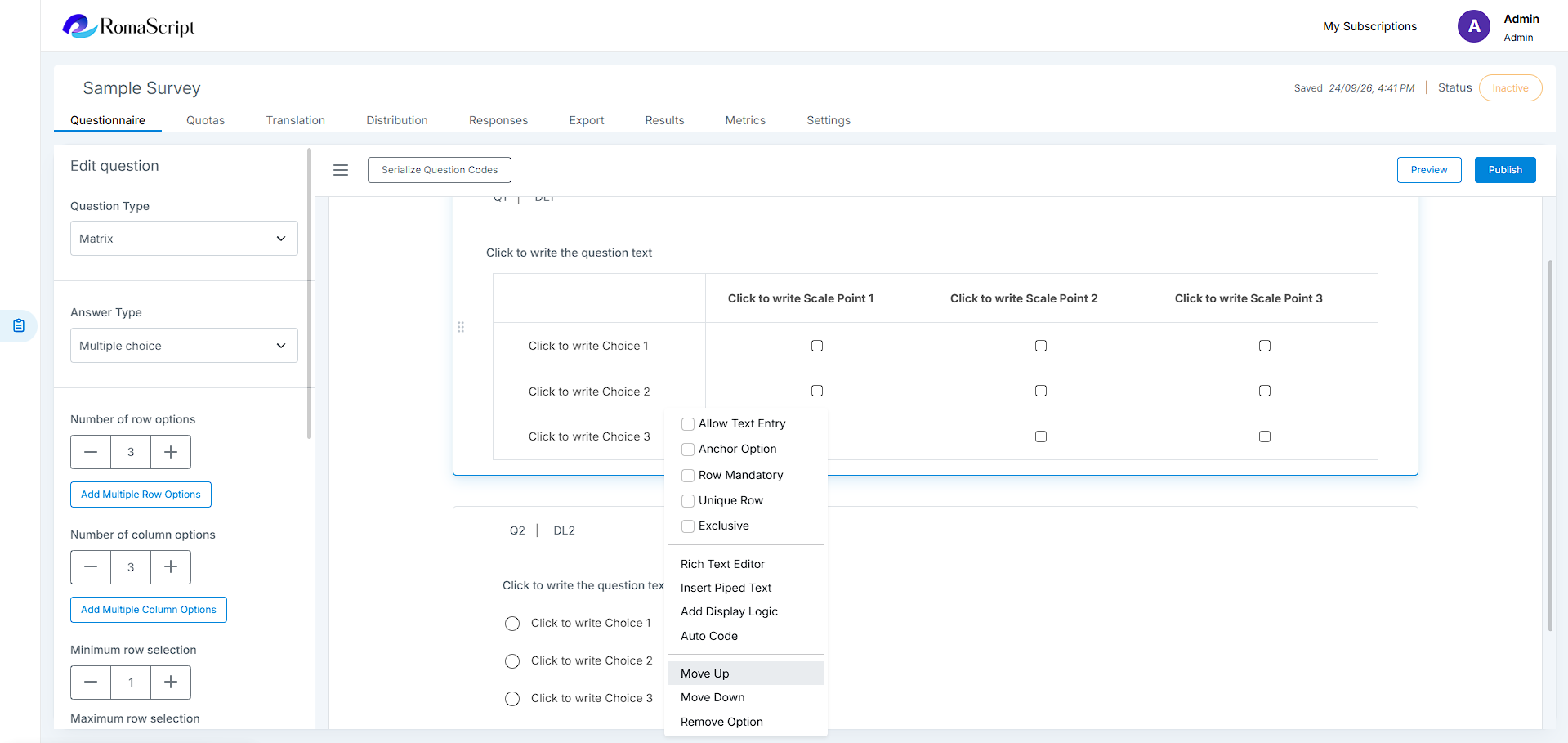
Task: Click the Q2 question code label
Action: click(x=517, y=530)
